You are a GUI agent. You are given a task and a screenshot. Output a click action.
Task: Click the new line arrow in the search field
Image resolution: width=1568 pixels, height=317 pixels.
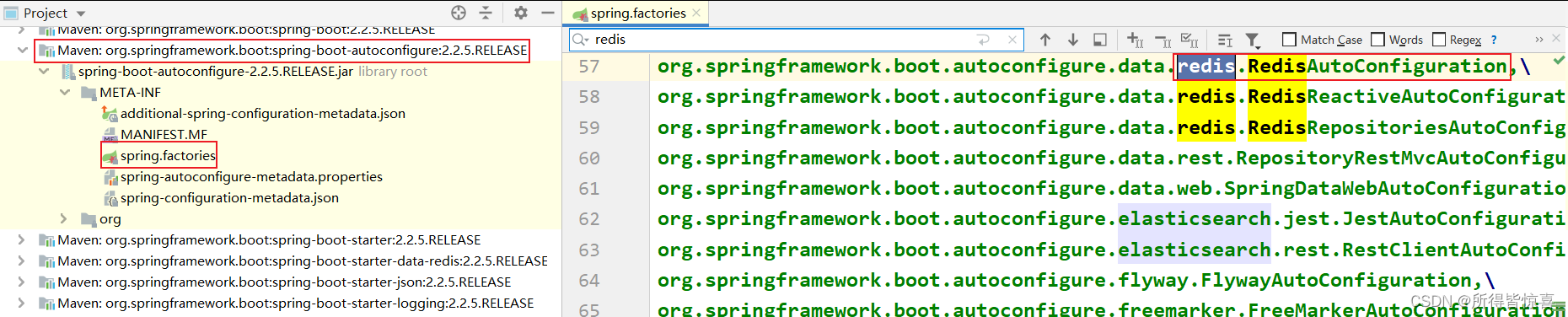pos(983,40)
